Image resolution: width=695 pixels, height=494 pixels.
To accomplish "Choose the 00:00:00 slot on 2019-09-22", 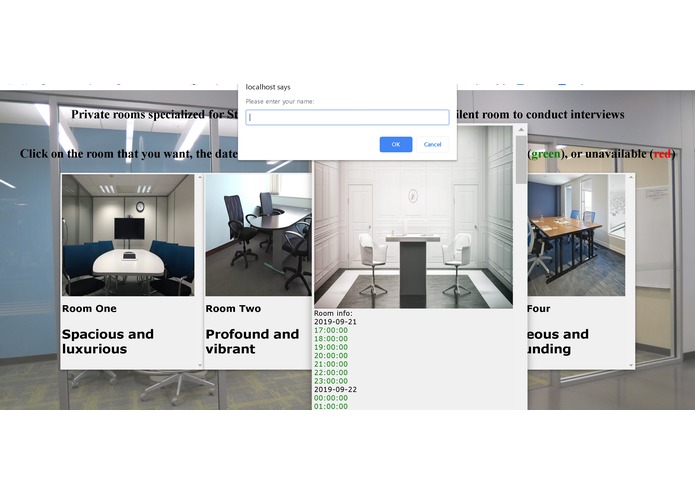I will pyautogui.click(x=331, y=398).
